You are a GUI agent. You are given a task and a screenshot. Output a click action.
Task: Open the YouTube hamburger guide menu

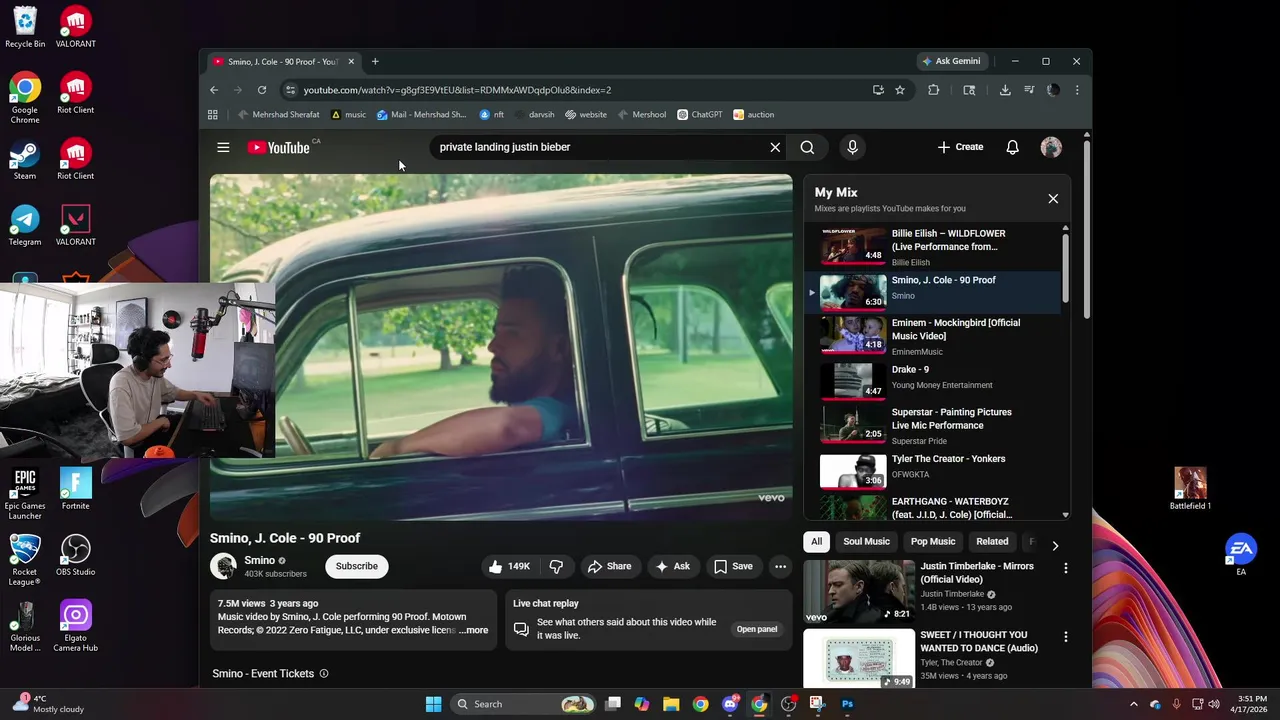(x=223, y=147)
